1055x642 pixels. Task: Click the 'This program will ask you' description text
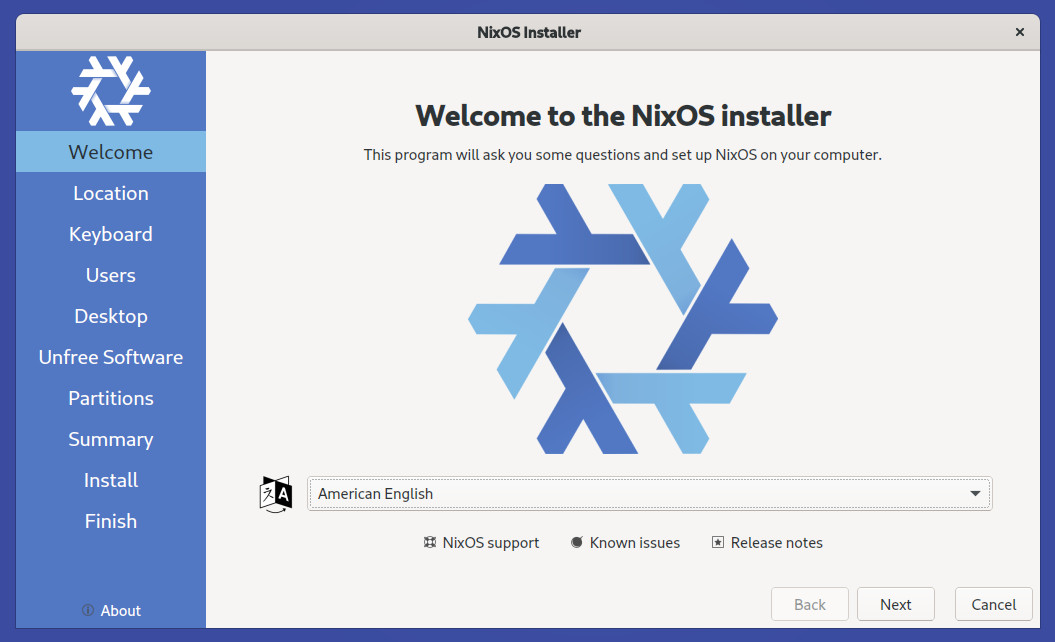(x=623, y=155)
